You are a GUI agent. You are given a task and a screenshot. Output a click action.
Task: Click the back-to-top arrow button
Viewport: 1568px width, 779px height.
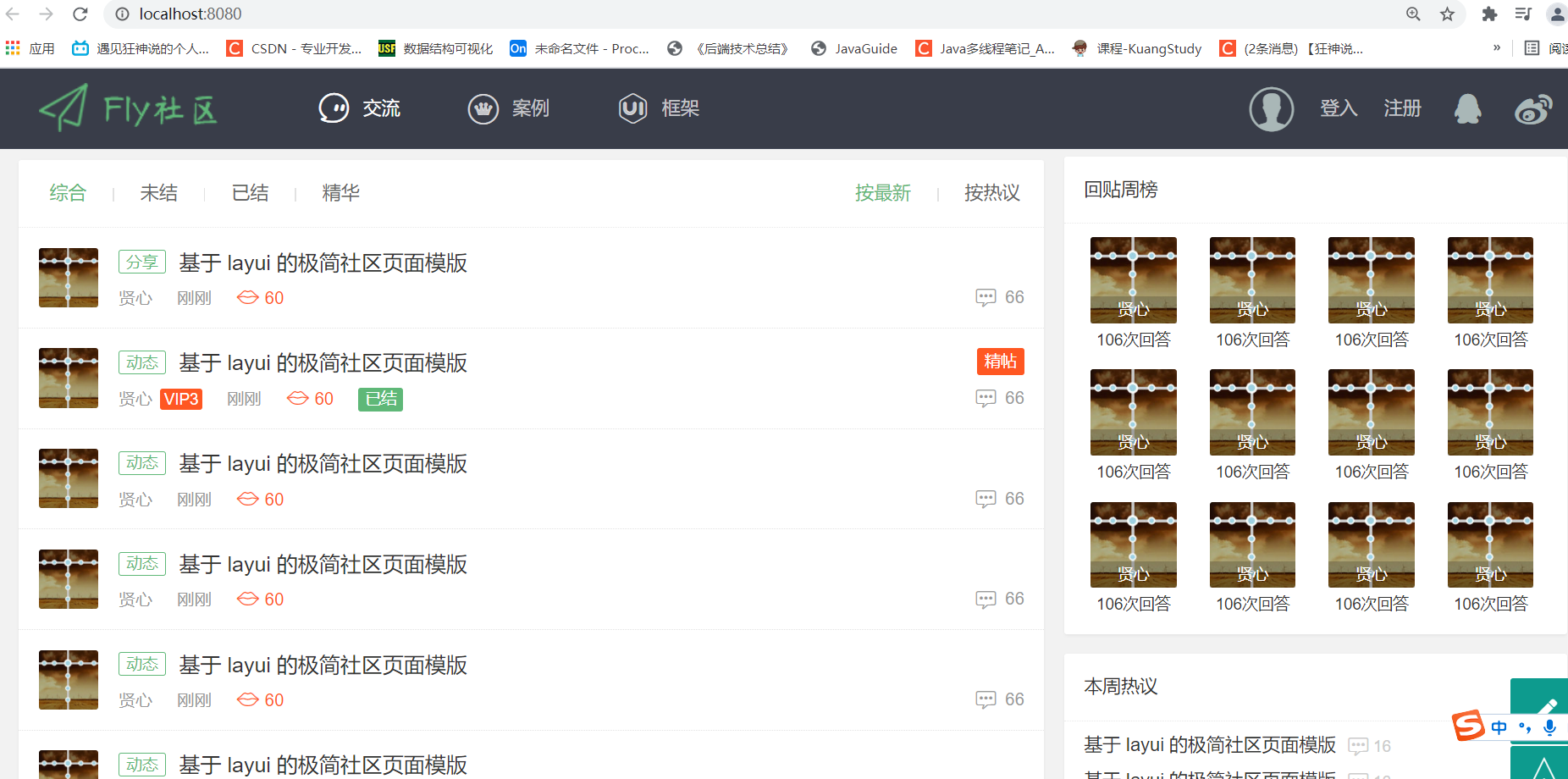pos(1539,763)
